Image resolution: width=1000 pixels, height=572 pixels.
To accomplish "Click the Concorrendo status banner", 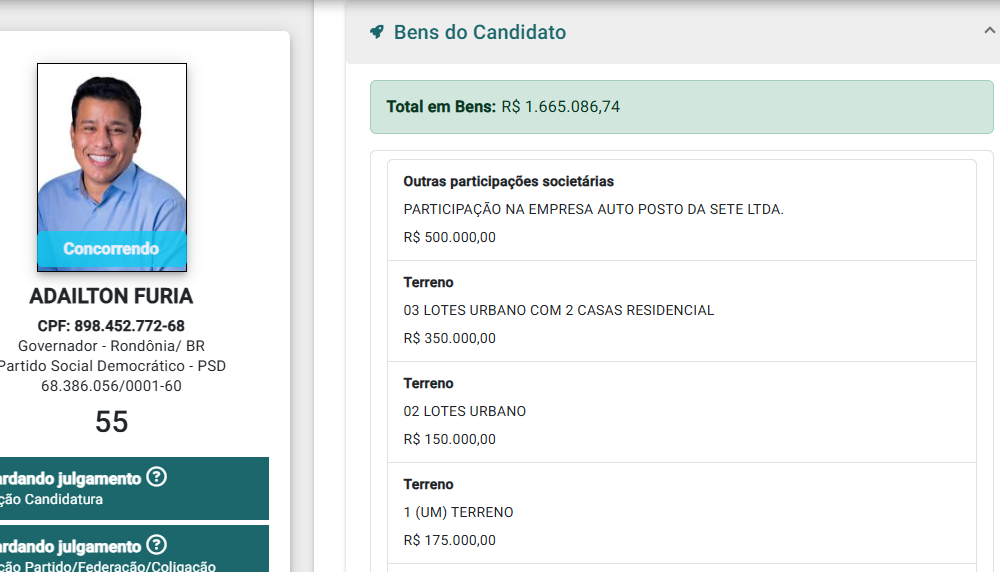I will (x=112, y=249).
